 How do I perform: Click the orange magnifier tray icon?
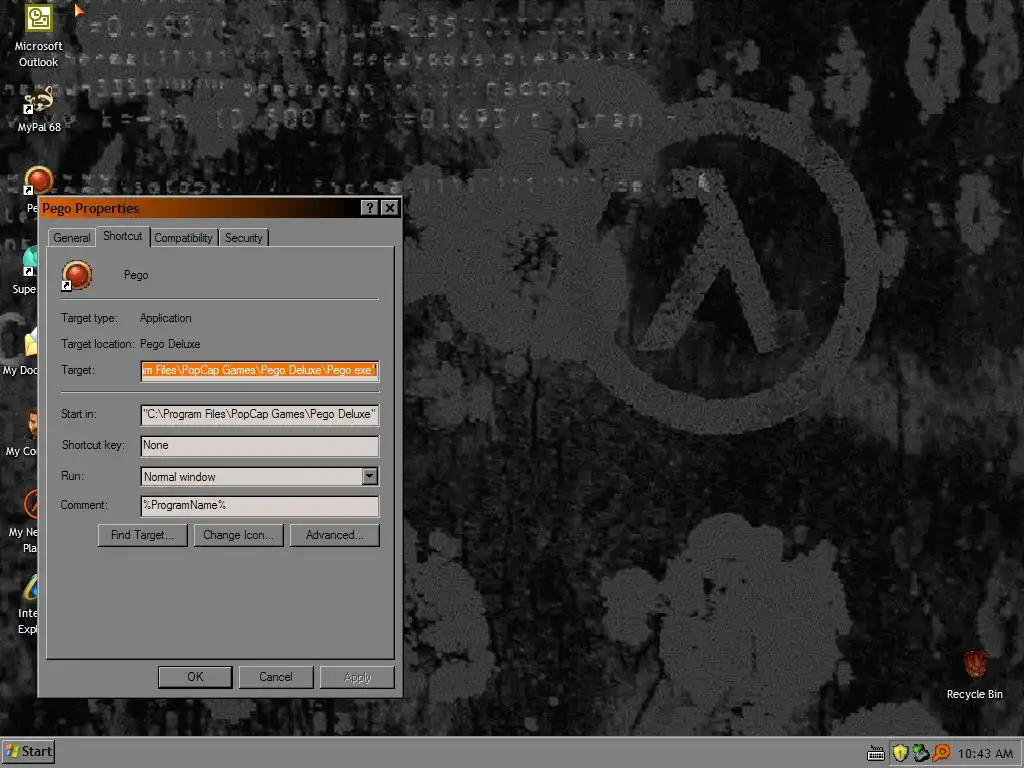click(941, 753)
